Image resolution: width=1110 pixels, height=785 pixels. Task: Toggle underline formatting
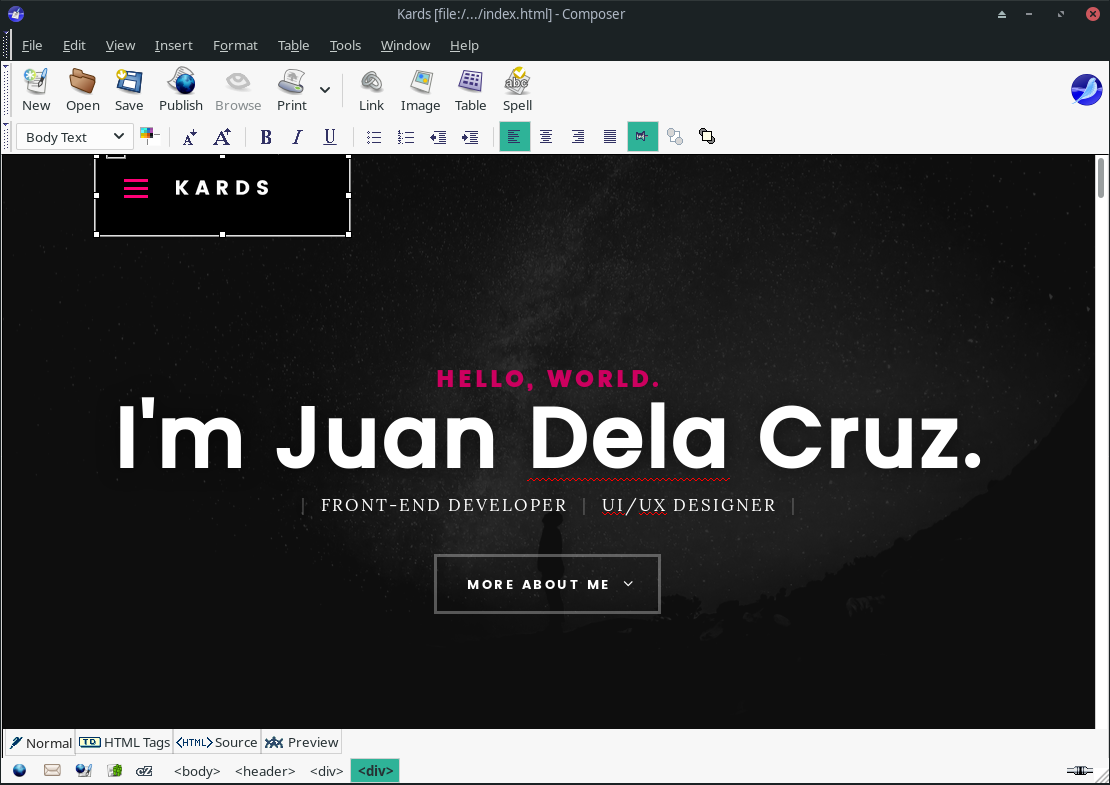(329, 137)
